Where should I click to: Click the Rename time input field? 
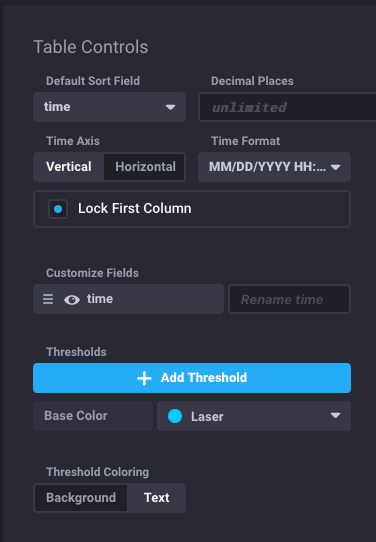[290, 299]
